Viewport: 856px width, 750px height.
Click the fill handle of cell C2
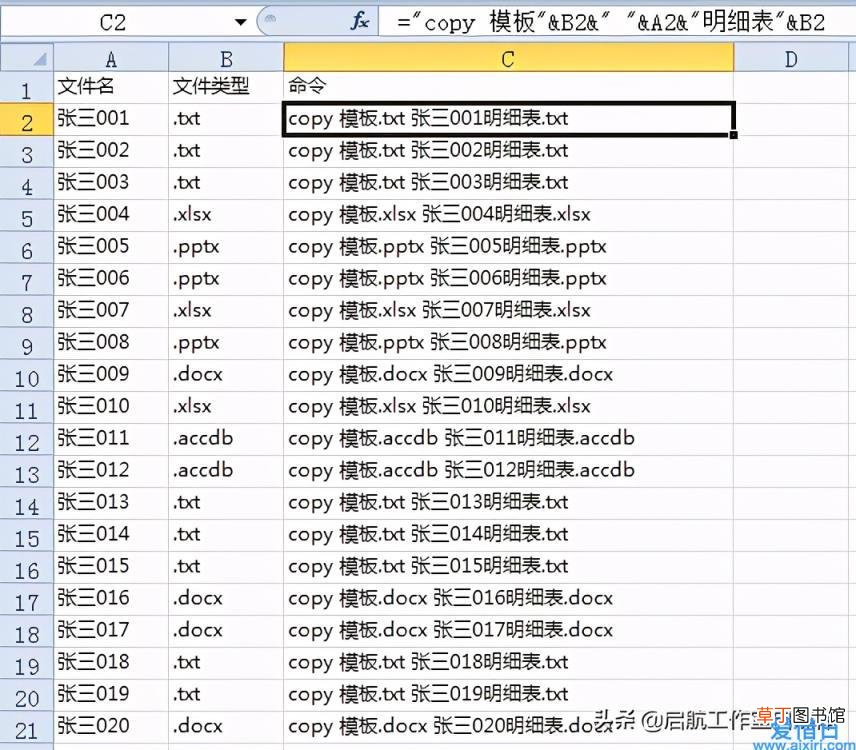733,135
